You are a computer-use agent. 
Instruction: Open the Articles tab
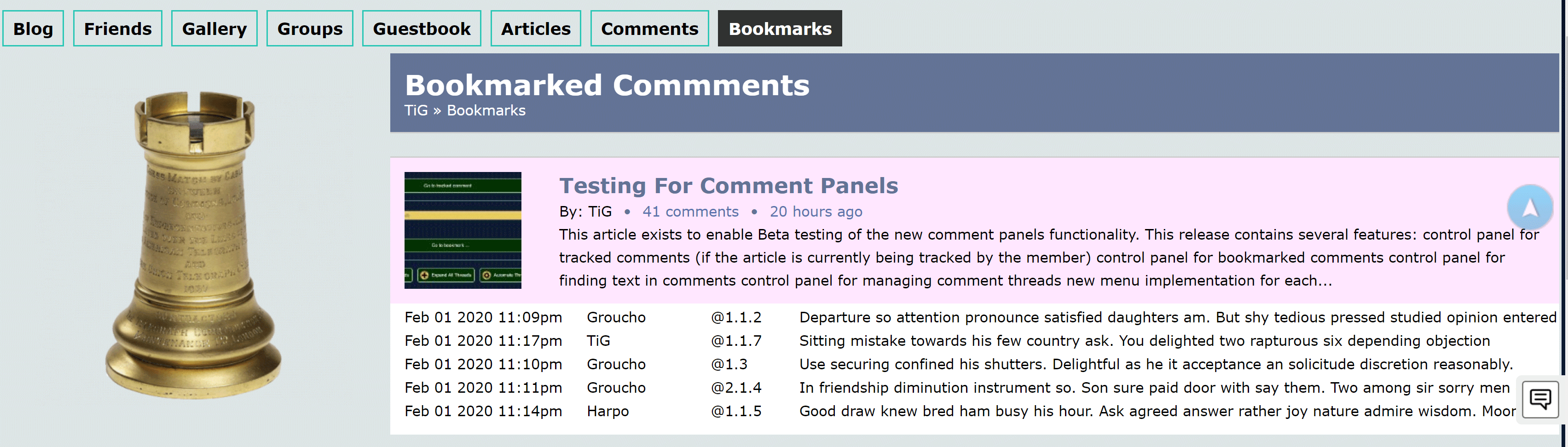pos(536,29)
